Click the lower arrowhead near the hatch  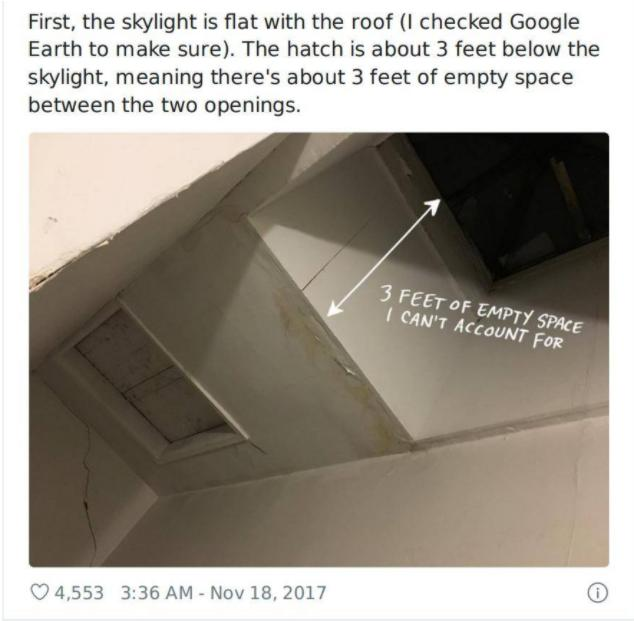(x=334, y=308)
